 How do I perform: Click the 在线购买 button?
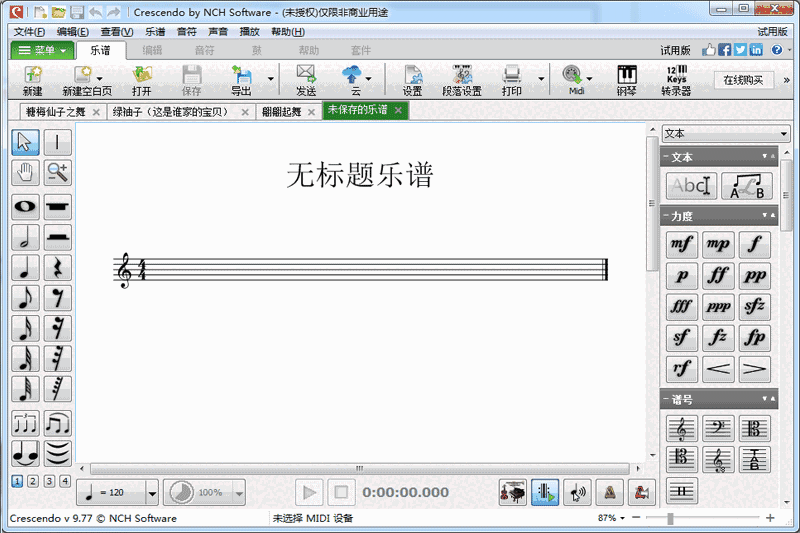[x=743, y=80]
